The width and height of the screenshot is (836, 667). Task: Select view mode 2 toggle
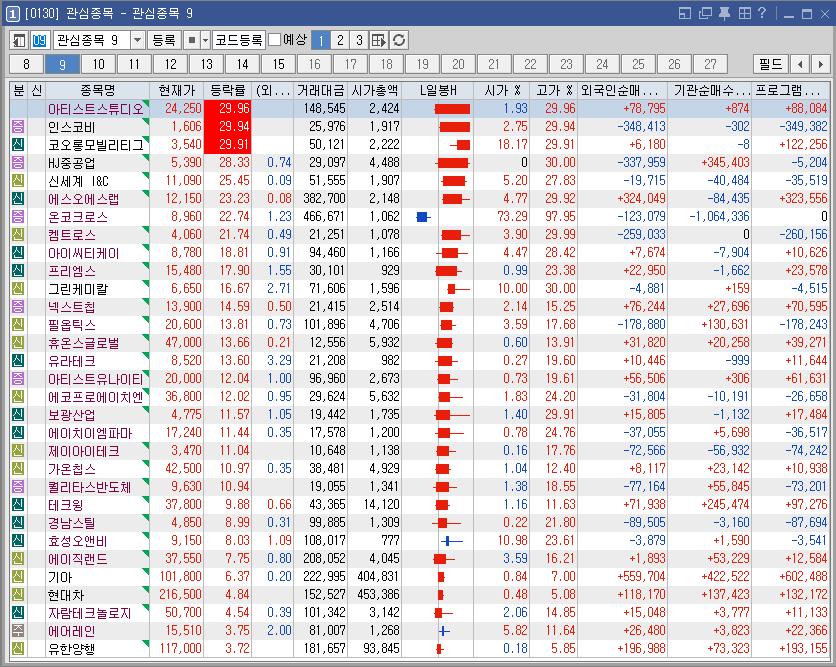point(340,40)
